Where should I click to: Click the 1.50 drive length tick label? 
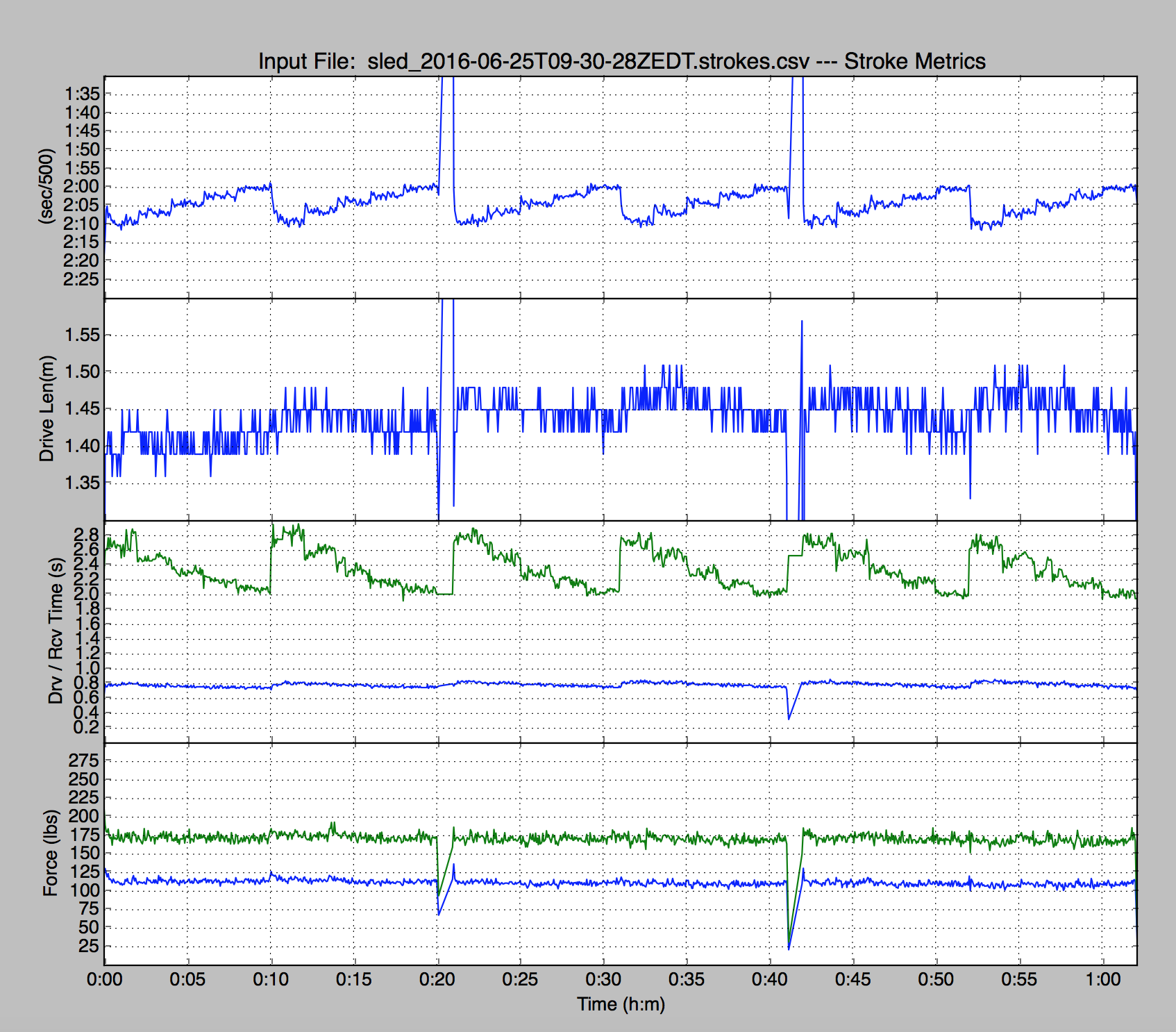click(x=82, y=372)
